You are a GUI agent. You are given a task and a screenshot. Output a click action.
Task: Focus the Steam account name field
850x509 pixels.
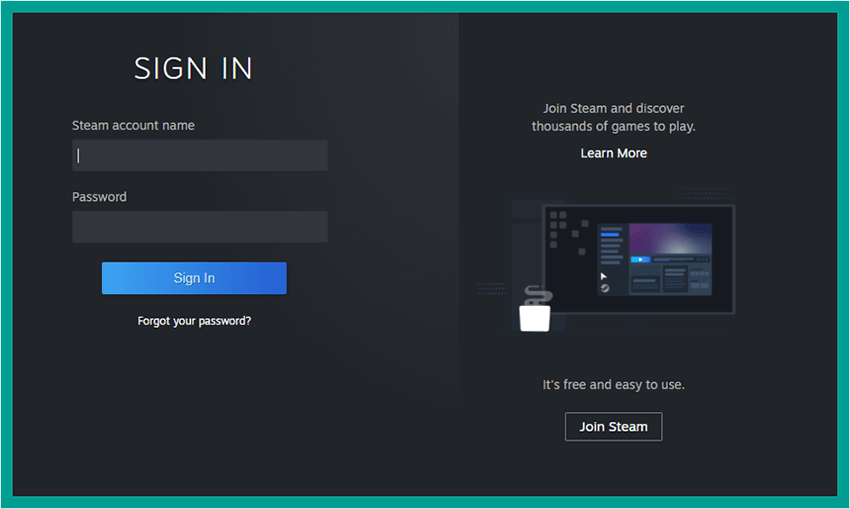click(199, 156)
